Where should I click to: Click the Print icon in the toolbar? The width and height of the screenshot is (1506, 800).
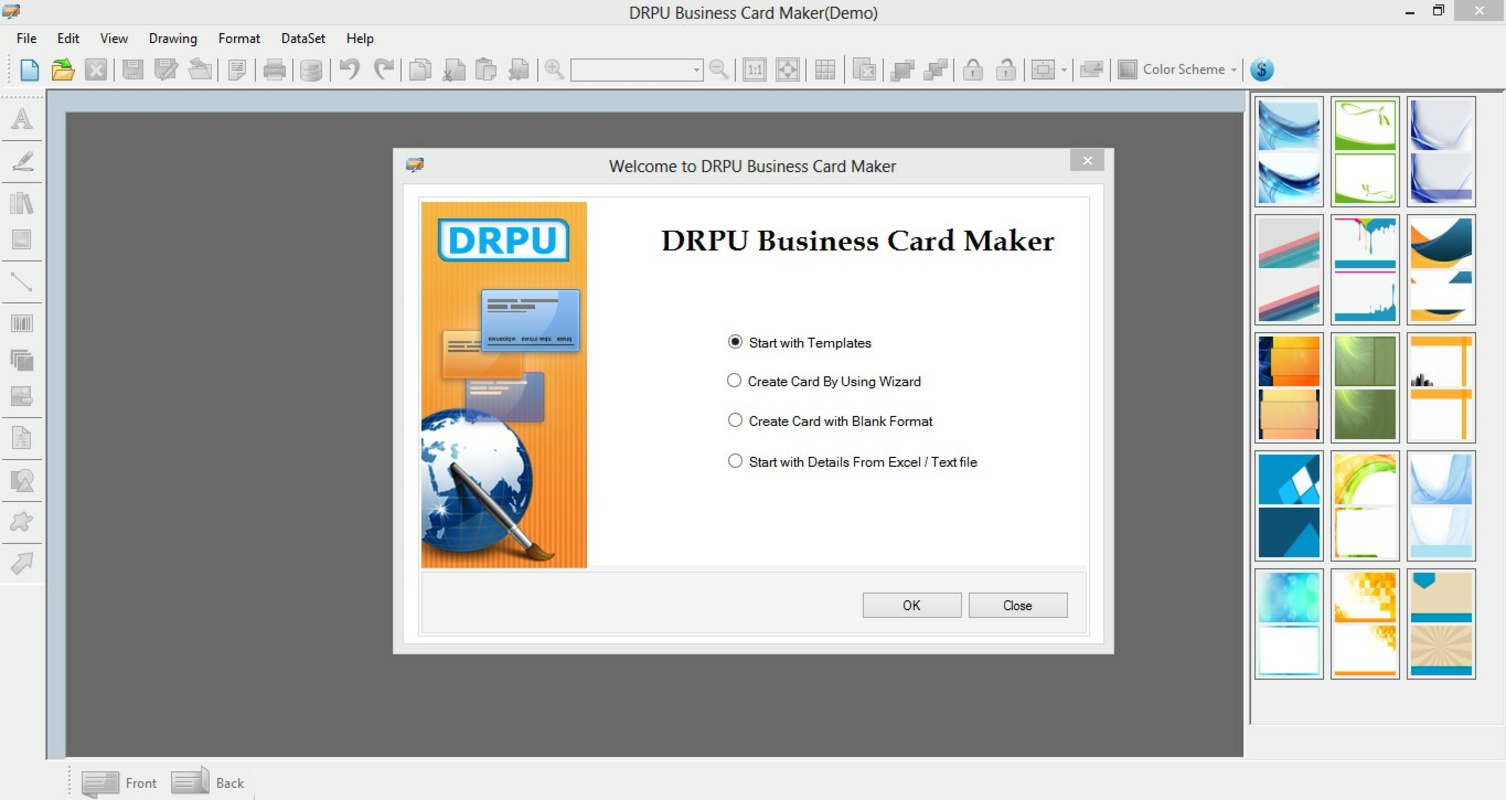click(274, 70)
